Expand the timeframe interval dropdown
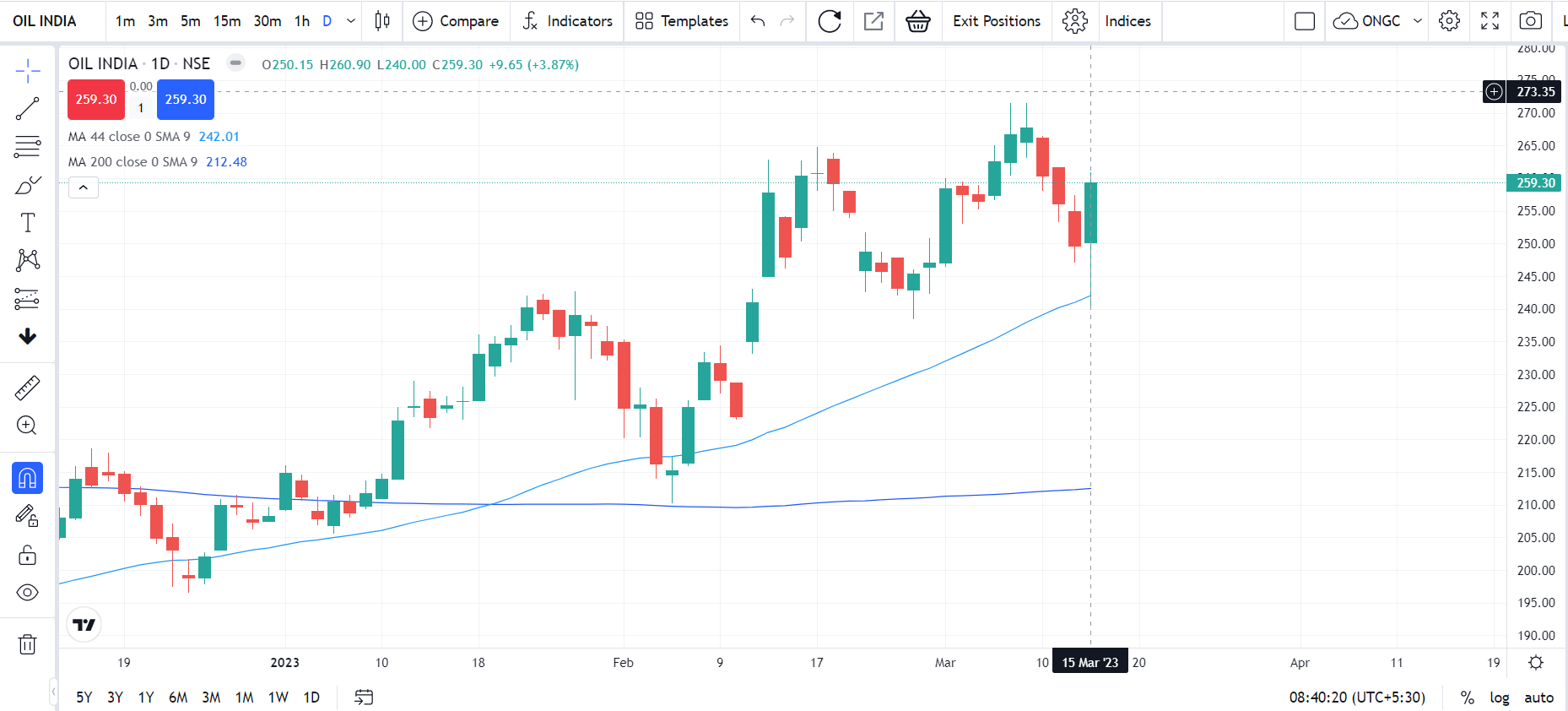 pyautogui.click(x=351, y=21)
